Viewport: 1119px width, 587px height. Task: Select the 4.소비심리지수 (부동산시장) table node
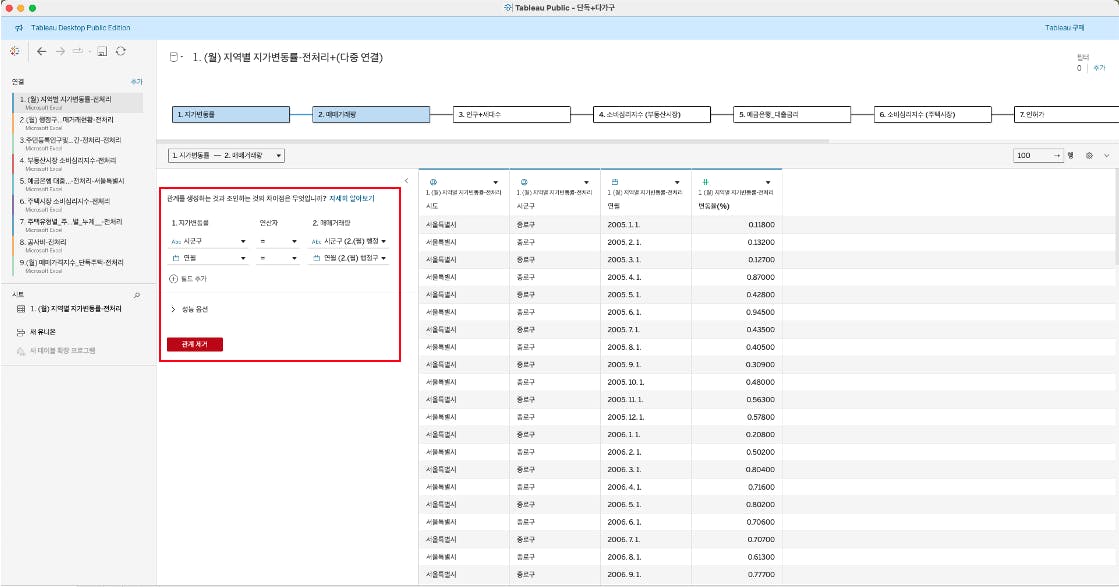point(652,114)
